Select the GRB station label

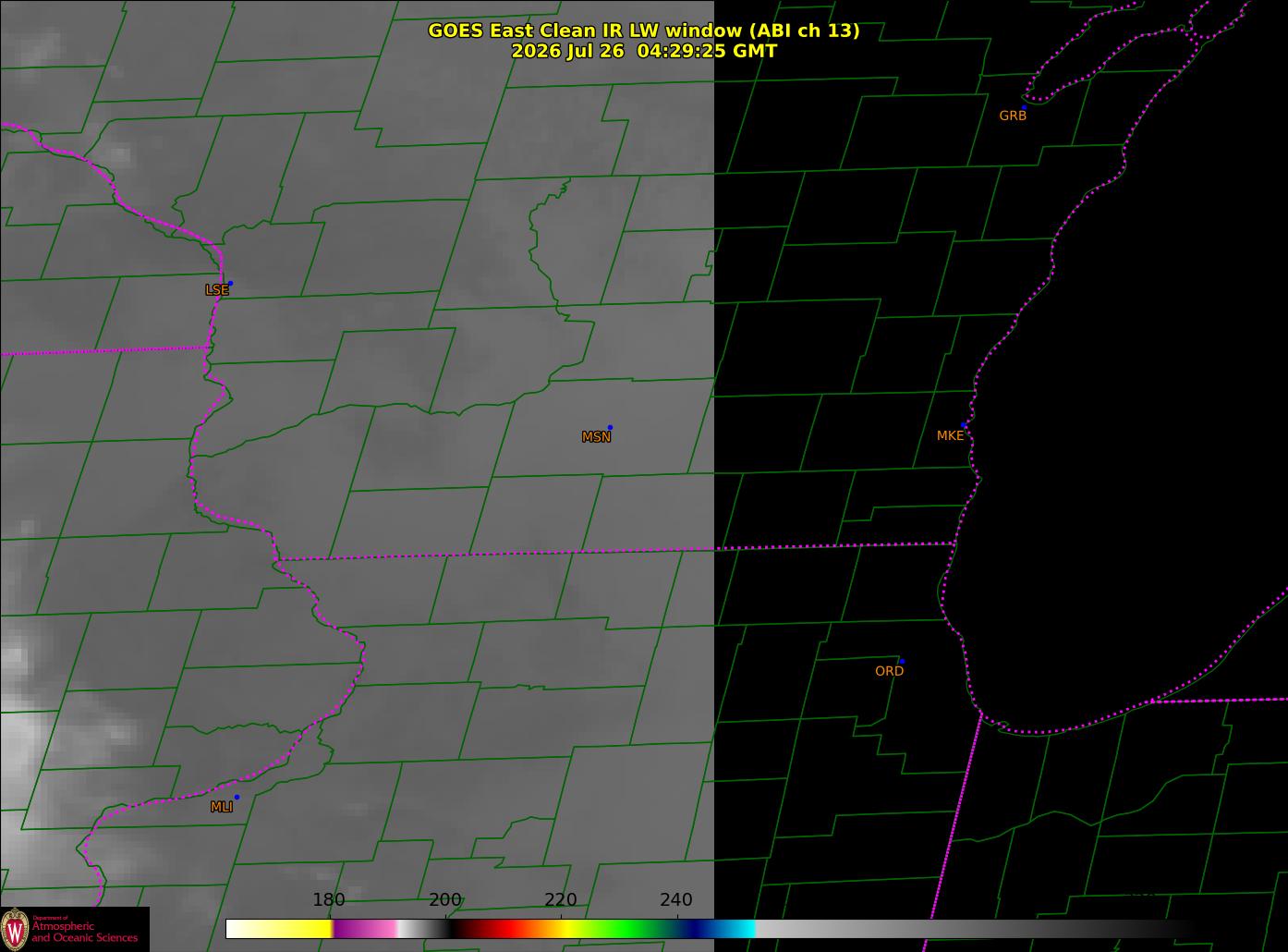pos(1013,116)
